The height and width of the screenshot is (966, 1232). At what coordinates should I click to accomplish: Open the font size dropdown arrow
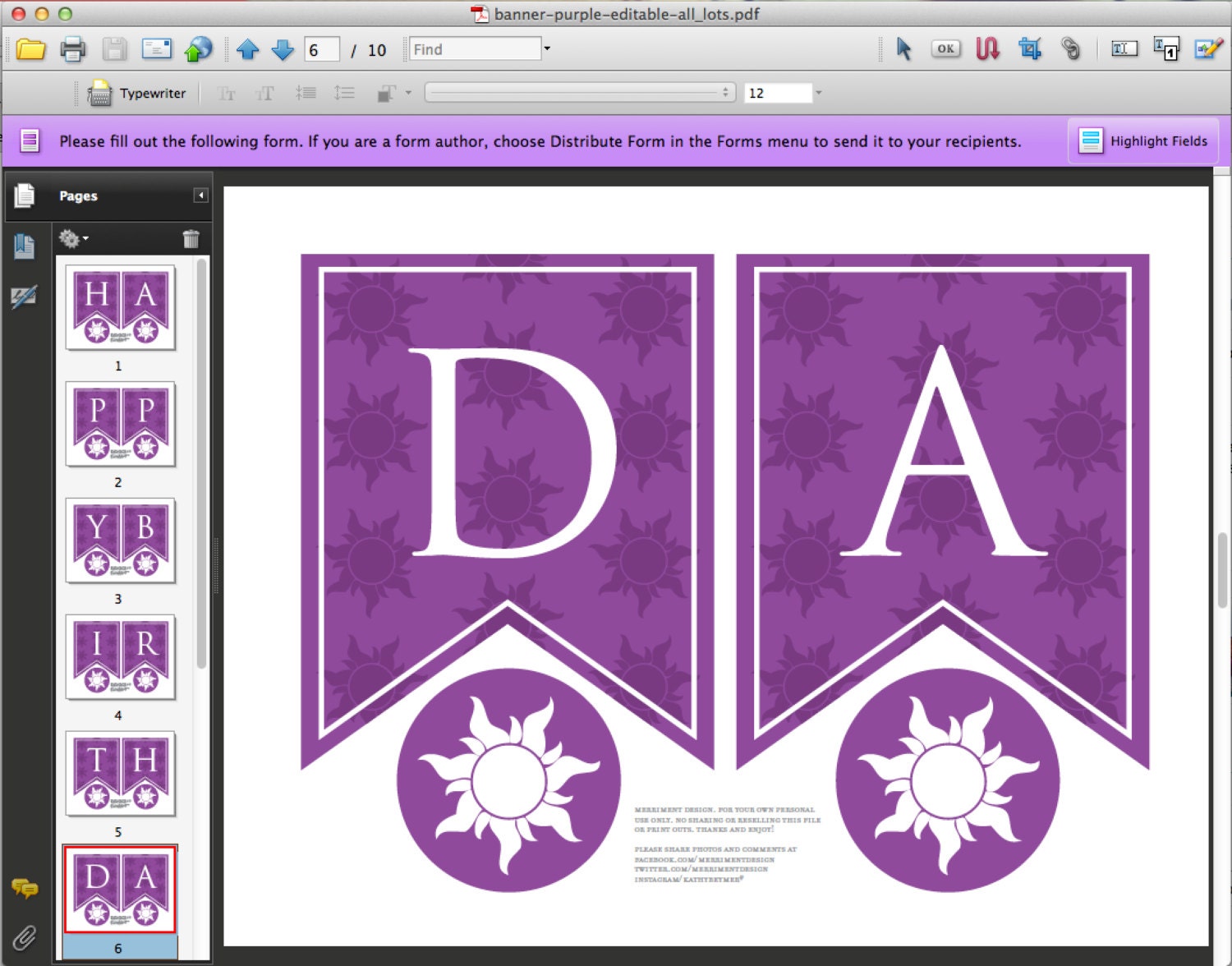(818, 93)
